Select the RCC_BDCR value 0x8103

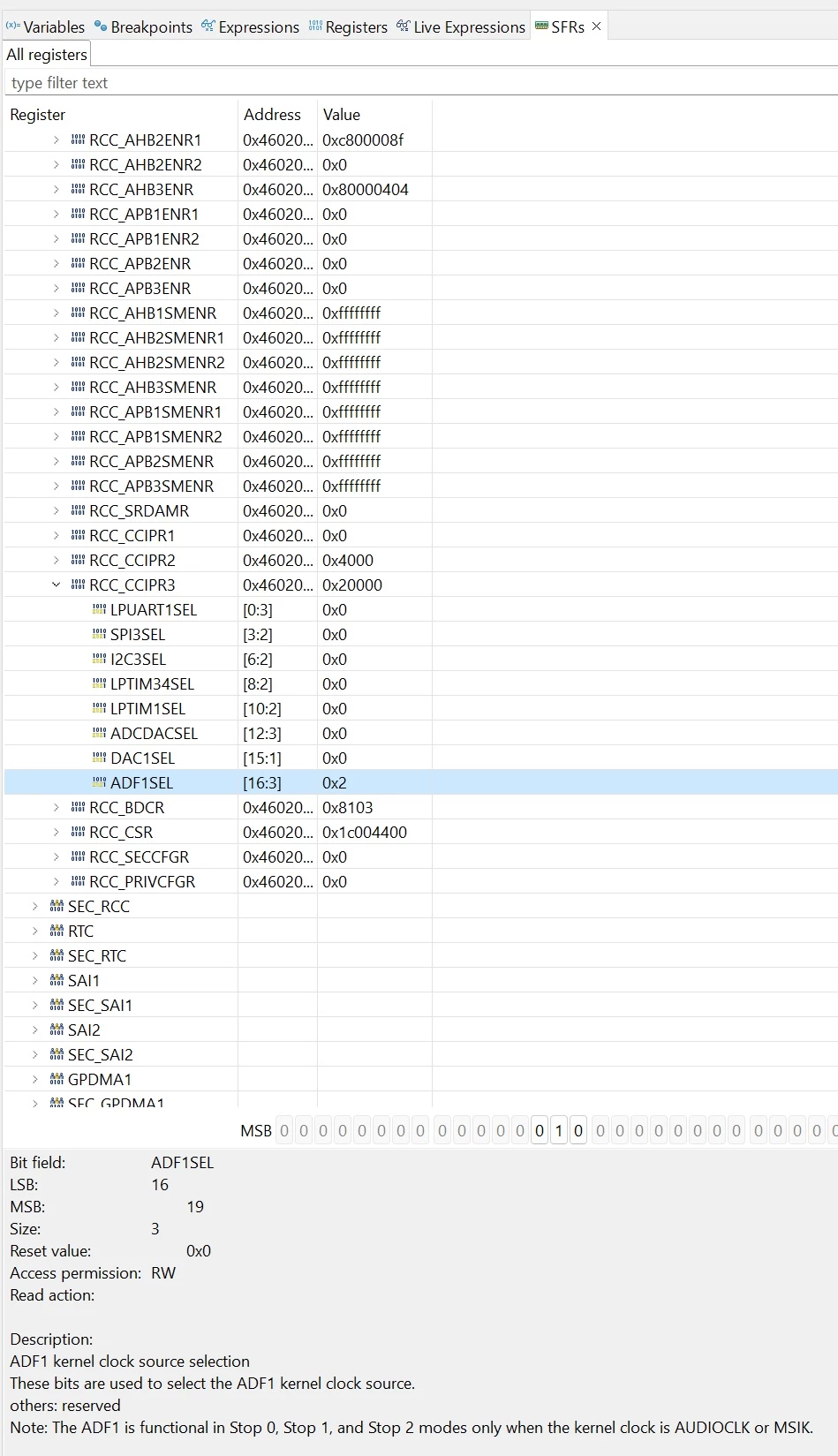pos(348,807)
